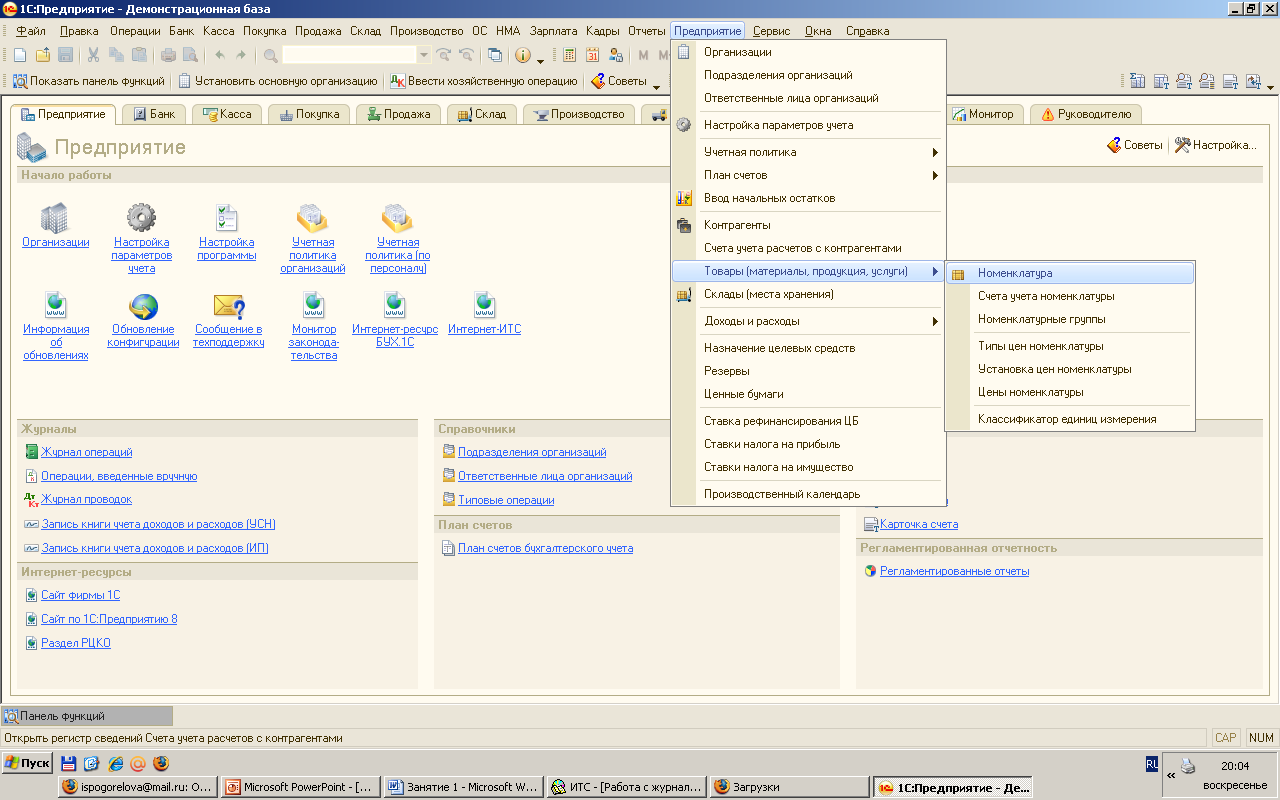The height and width of the screenshot is (800, 1280).
Task: Click the Настройка параметров учета gear icon
Action: [141, 217]
